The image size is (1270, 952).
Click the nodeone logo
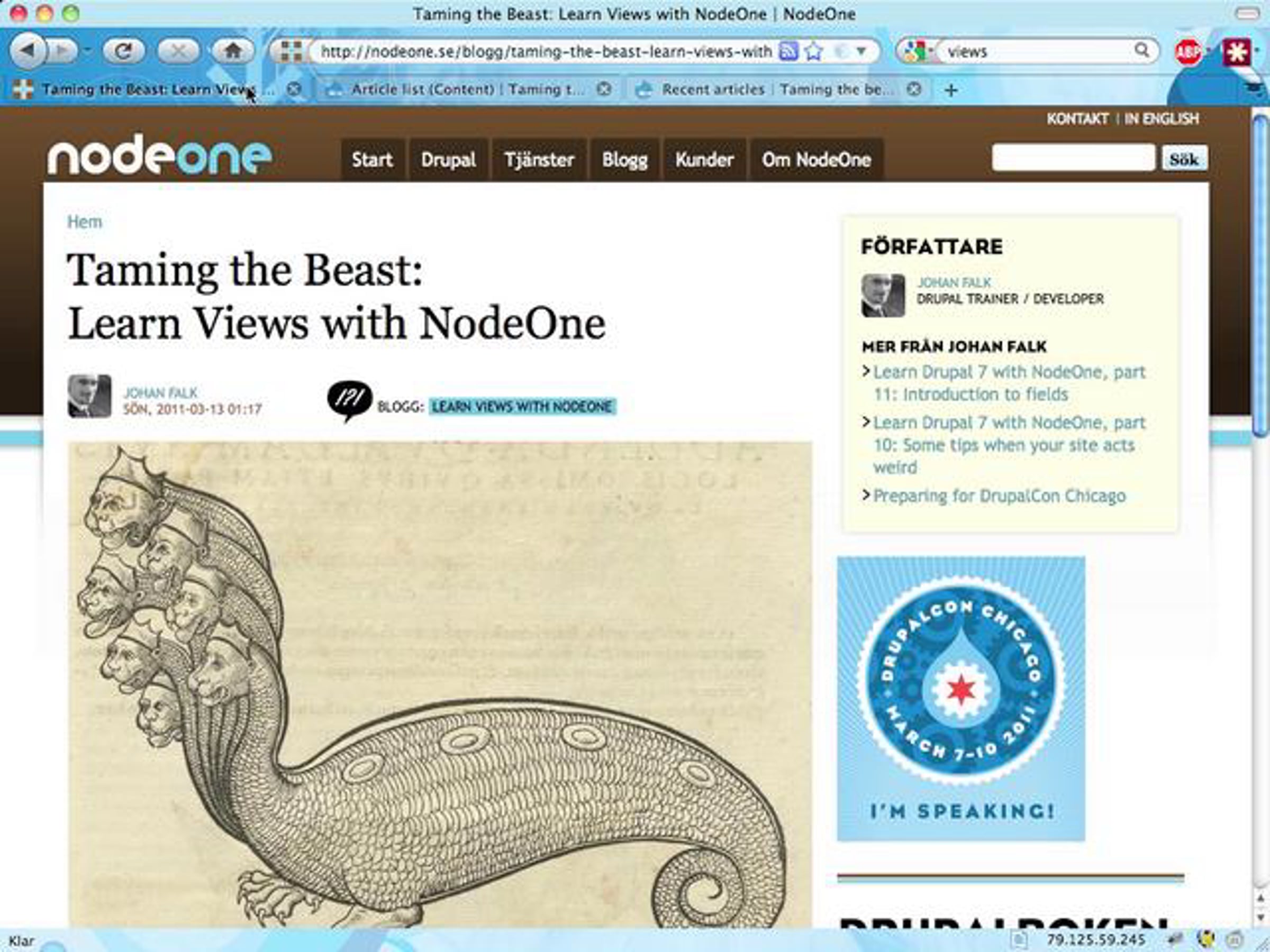click(x=159, y=155)
